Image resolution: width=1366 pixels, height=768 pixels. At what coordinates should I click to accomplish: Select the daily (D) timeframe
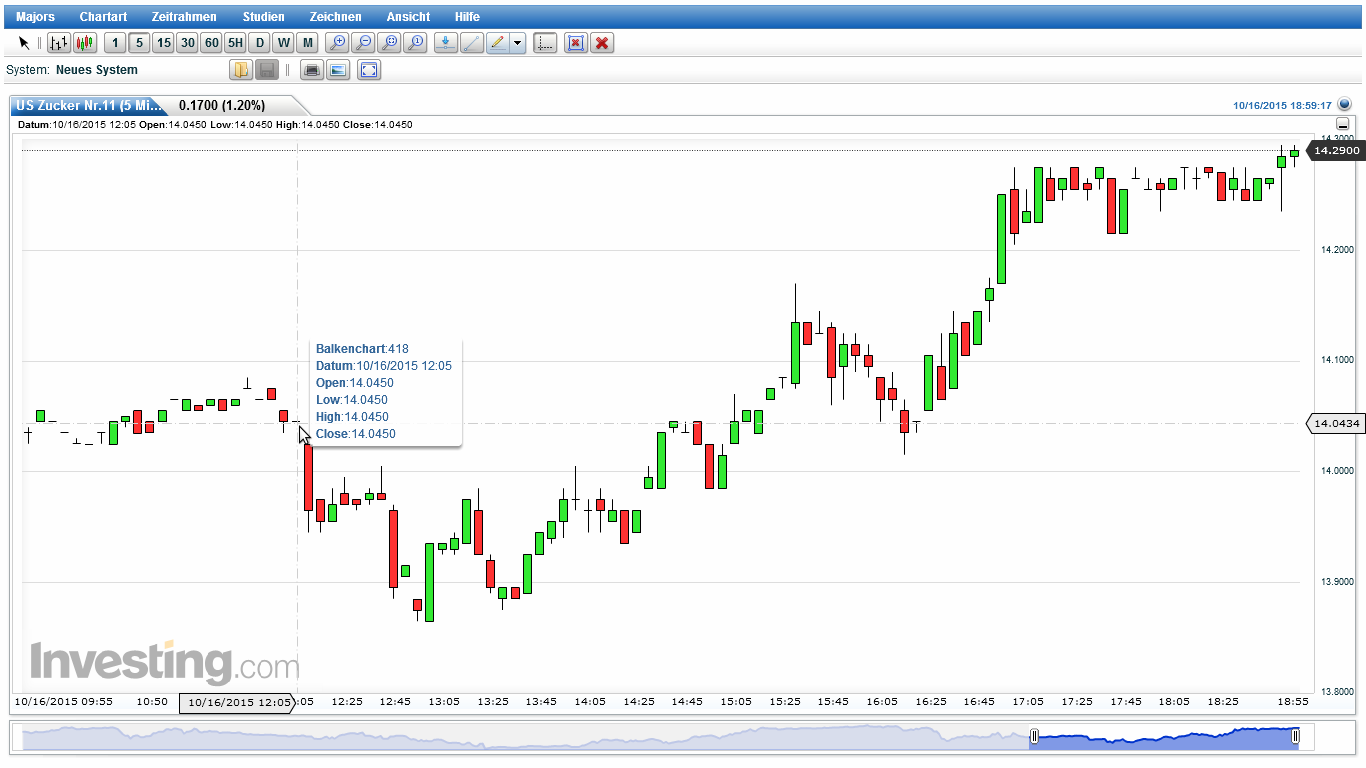[x=259, y=43]
